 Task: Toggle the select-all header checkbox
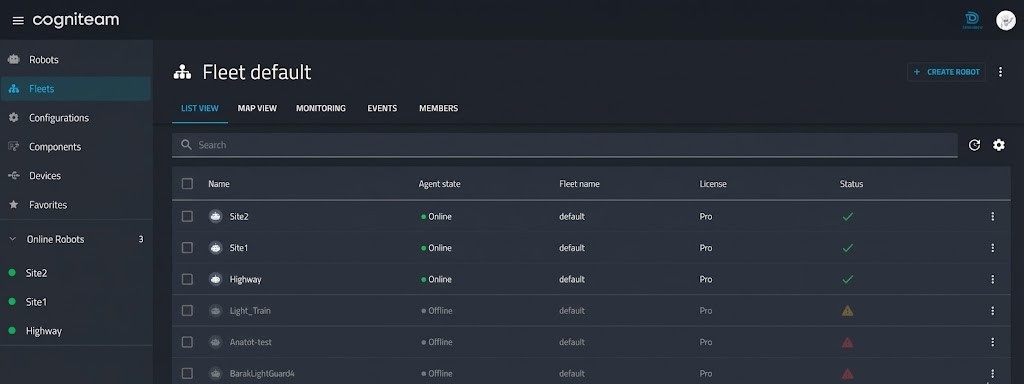tap(187, 184)
